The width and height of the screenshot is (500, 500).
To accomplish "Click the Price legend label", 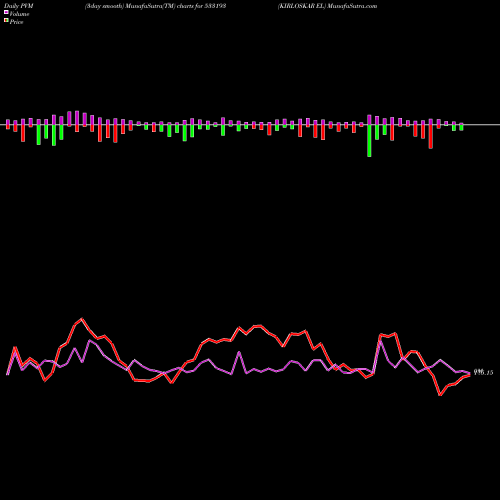I will pos(16,22).
